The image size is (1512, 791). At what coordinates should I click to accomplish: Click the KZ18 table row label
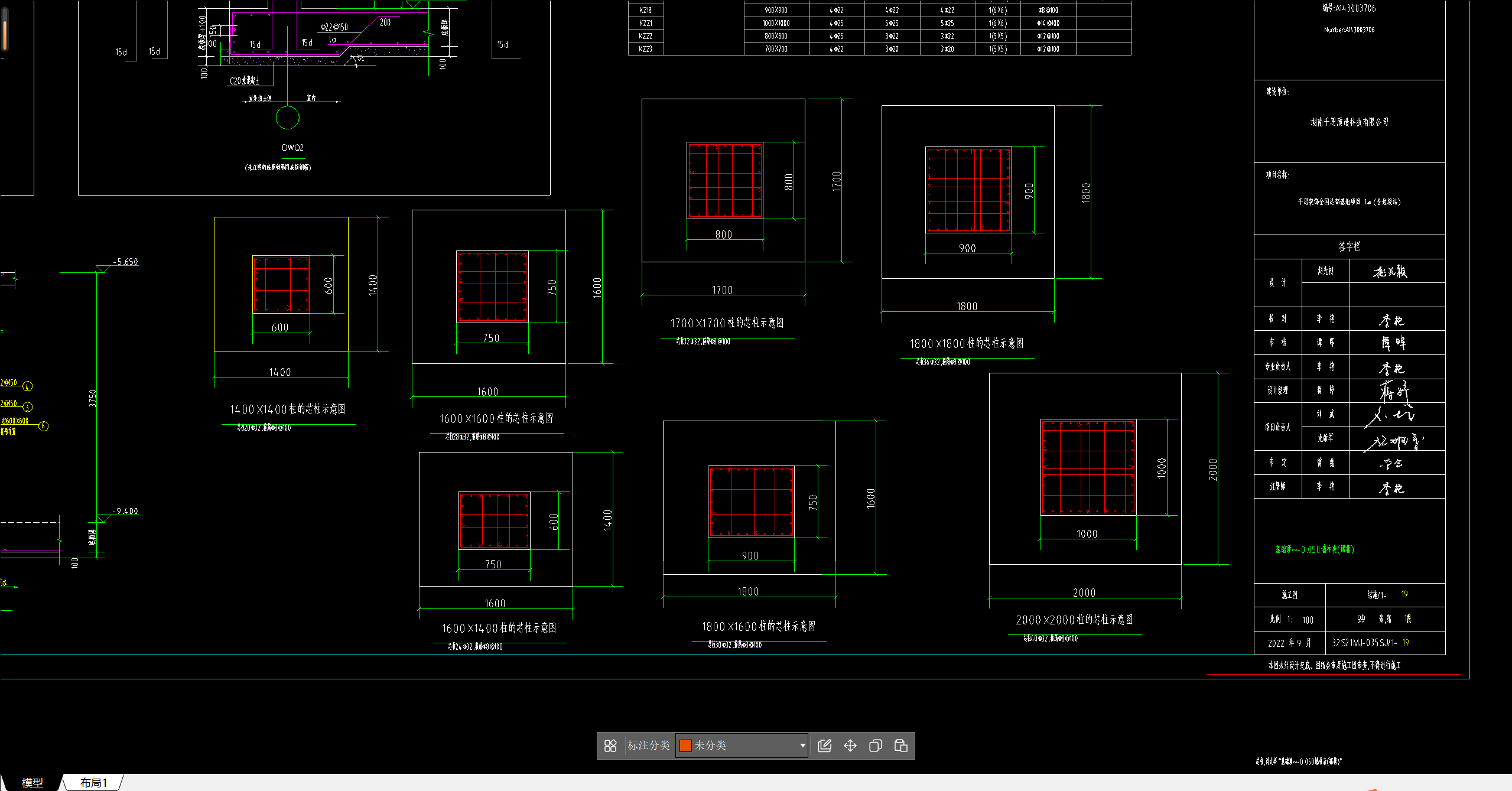point(645,10)
